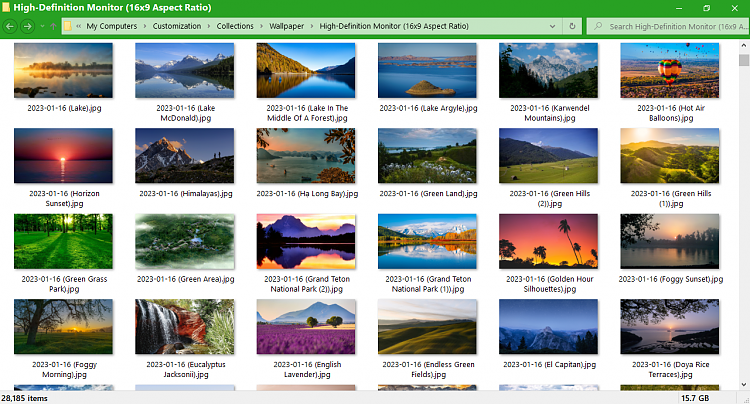The width and height of the screenshot is (750, 404).
Task: Select Grand Teton National Park (1) thumbnail
Action: click(x=427, y=241)
